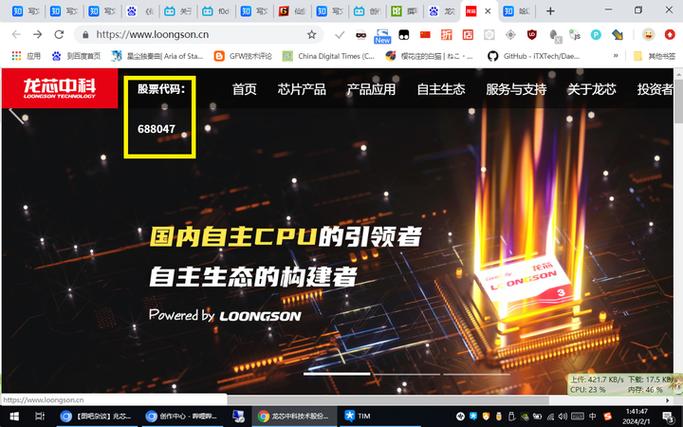Open the Windows Start menu
Screen dimensions: 683x427
click(x=14, y=417)
